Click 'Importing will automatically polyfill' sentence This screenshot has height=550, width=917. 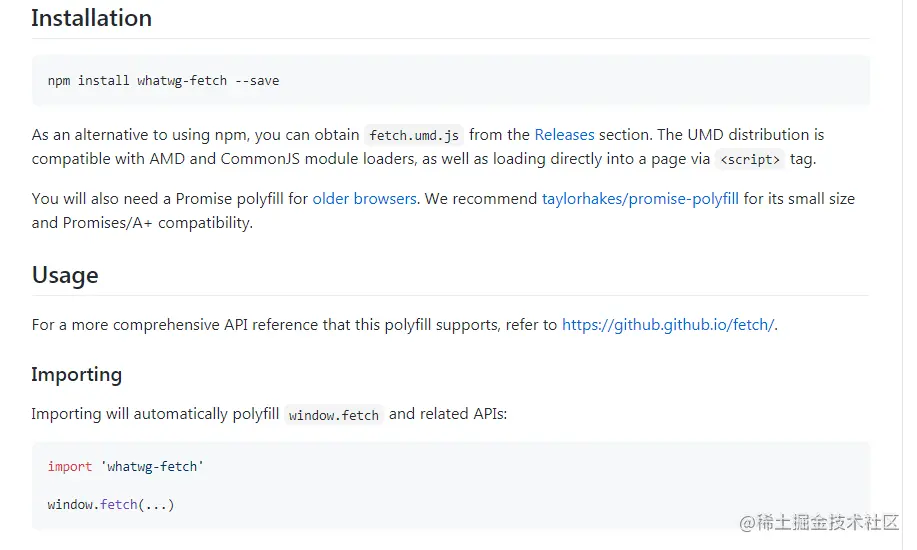(x=155, y=413)
